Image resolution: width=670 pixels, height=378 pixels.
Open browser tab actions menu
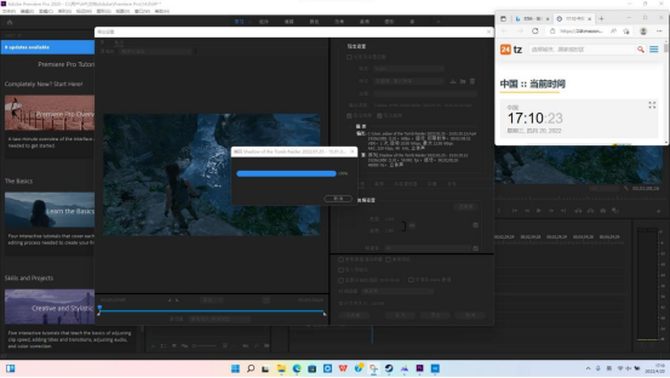[x=503, y=19]
